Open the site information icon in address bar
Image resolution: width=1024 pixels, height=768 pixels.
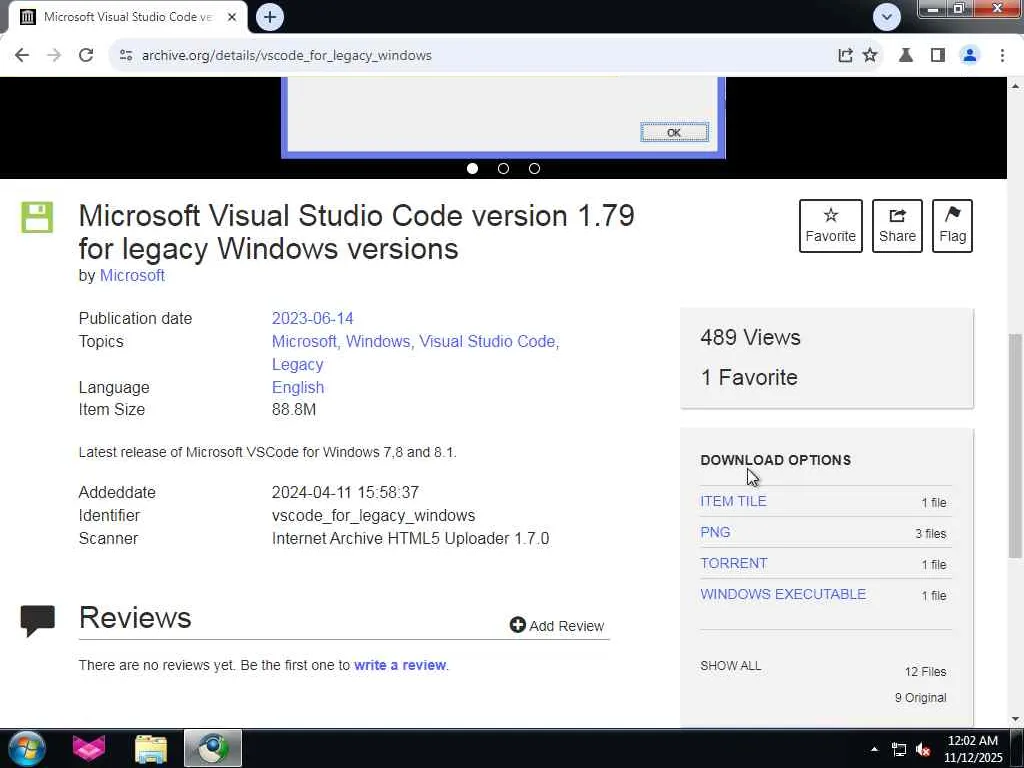[x=126, y=56]
